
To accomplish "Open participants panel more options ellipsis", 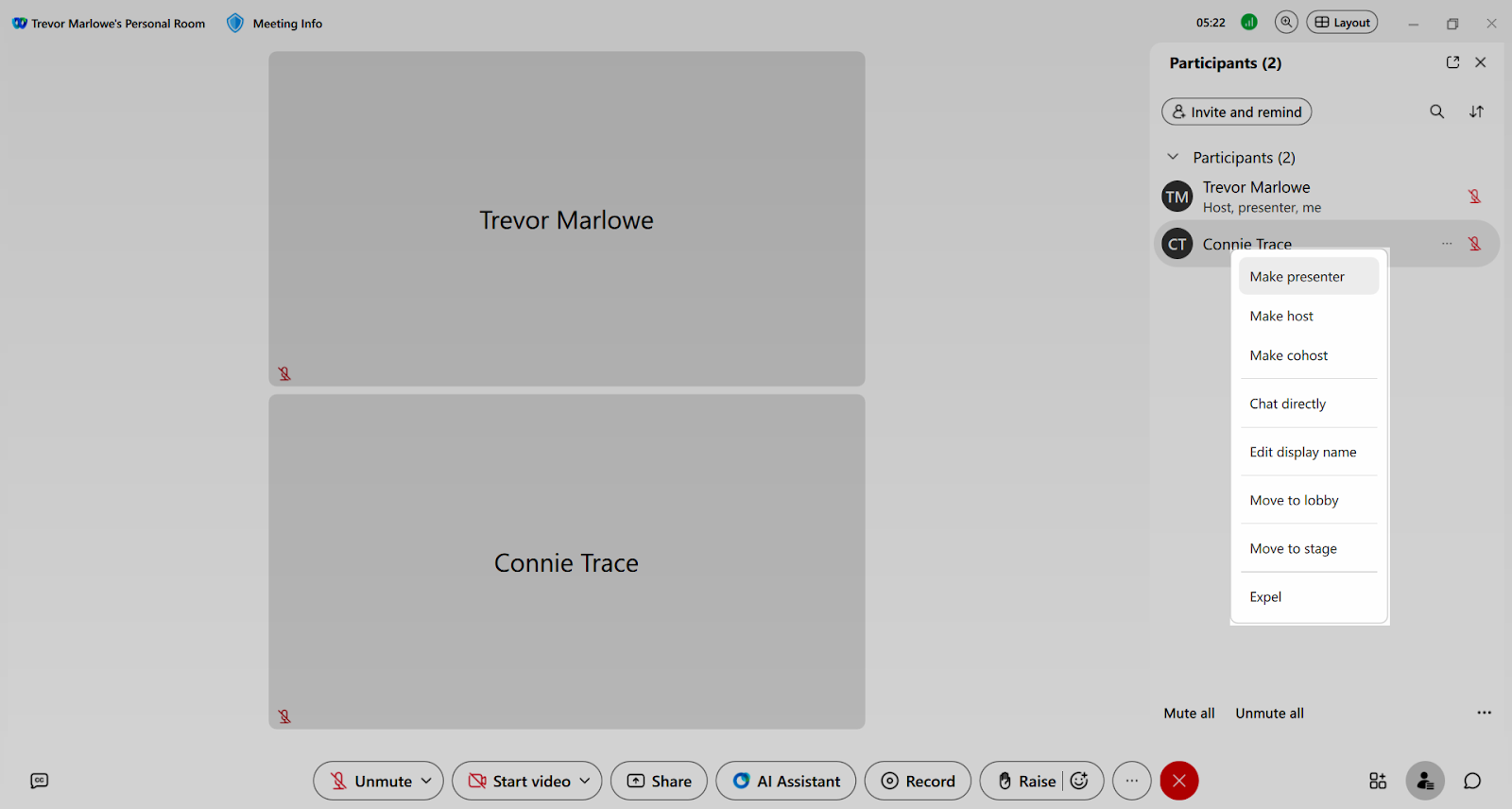I will point(1484,713).
